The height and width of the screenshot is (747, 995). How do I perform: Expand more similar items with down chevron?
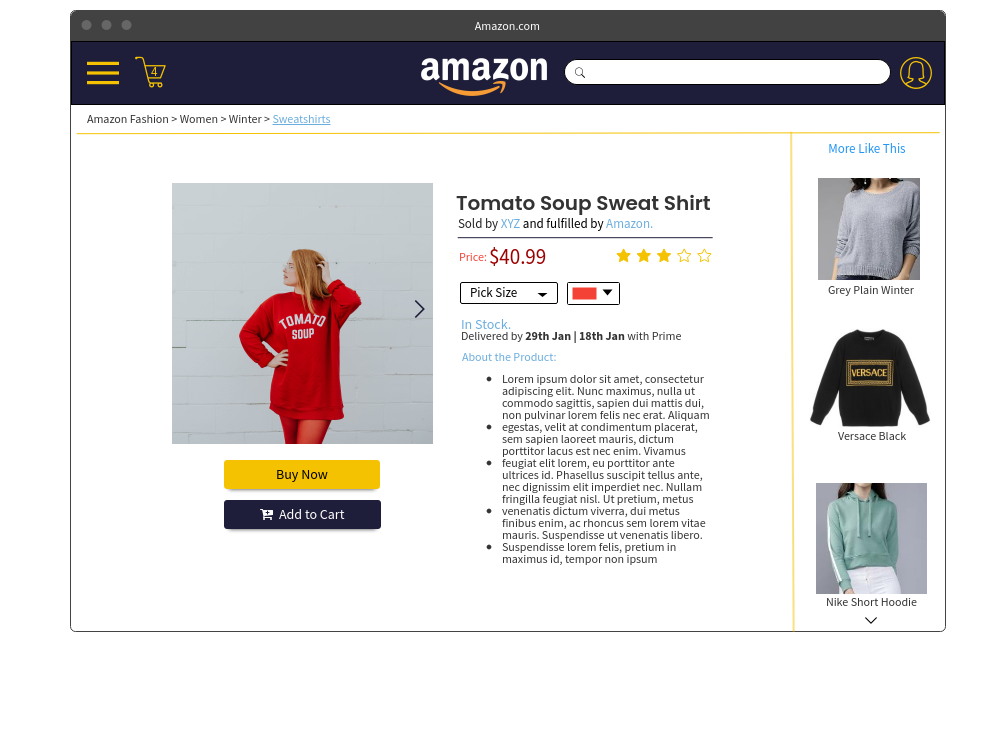click(871, 621)
